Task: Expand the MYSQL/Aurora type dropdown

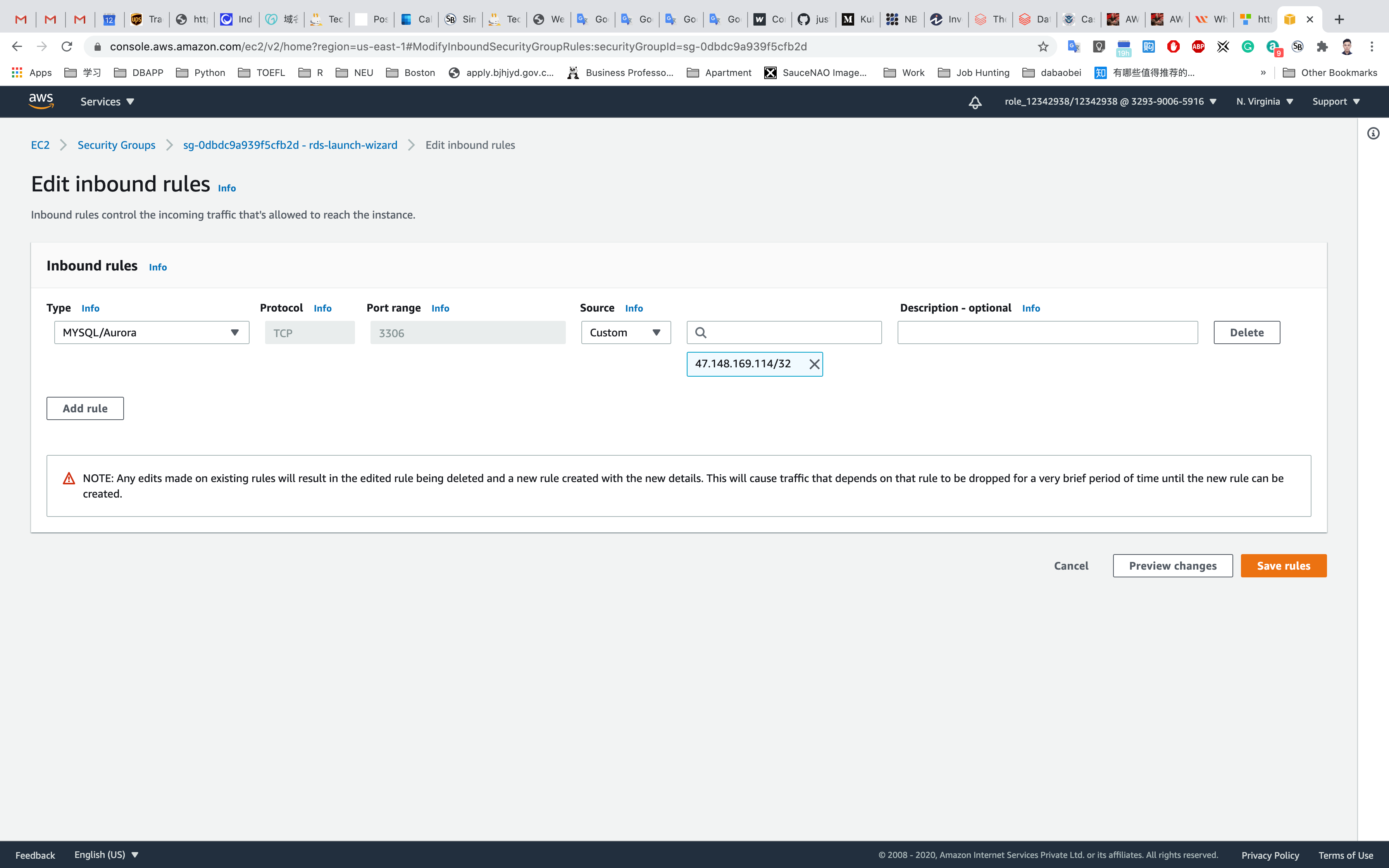Action: coord(152,332)
